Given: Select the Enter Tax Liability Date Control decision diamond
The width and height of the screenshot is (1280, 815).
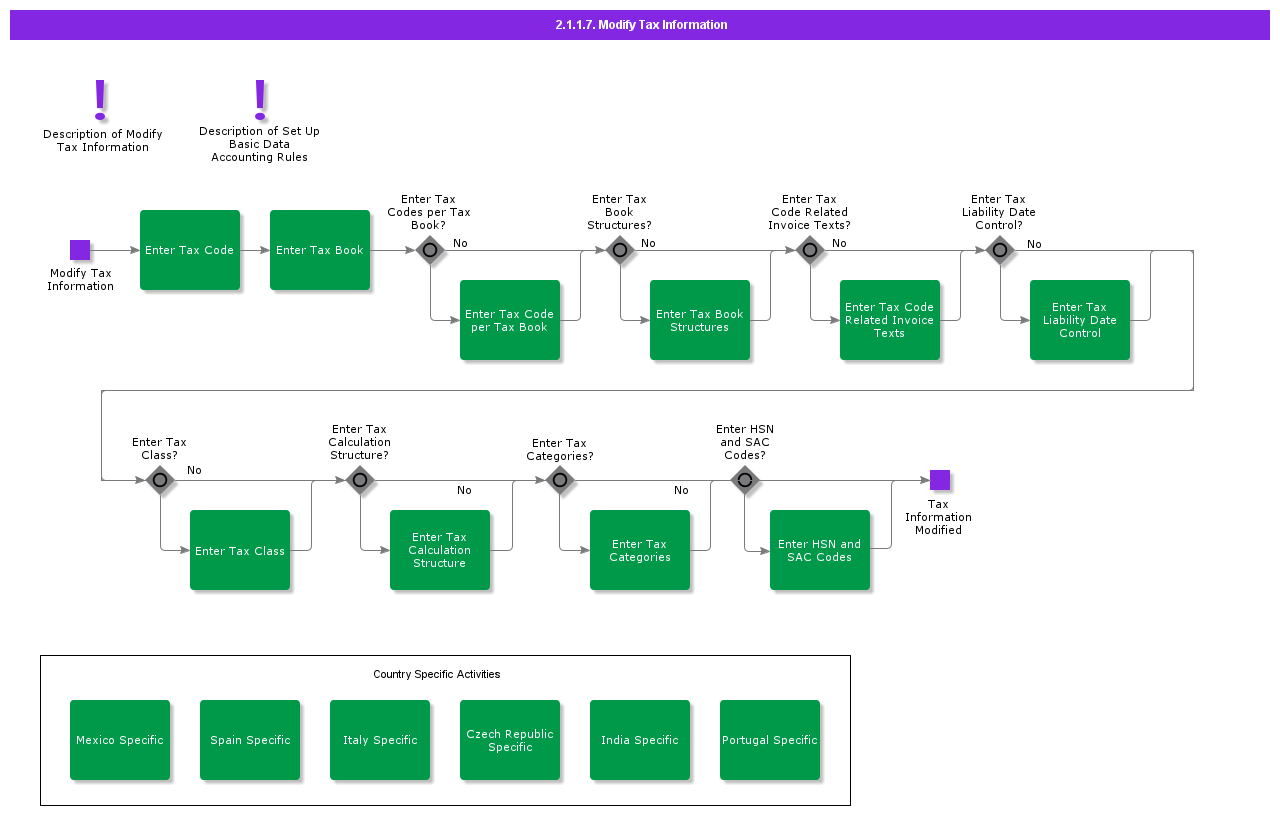Looking at the screenshot, I should [1000, 251].
